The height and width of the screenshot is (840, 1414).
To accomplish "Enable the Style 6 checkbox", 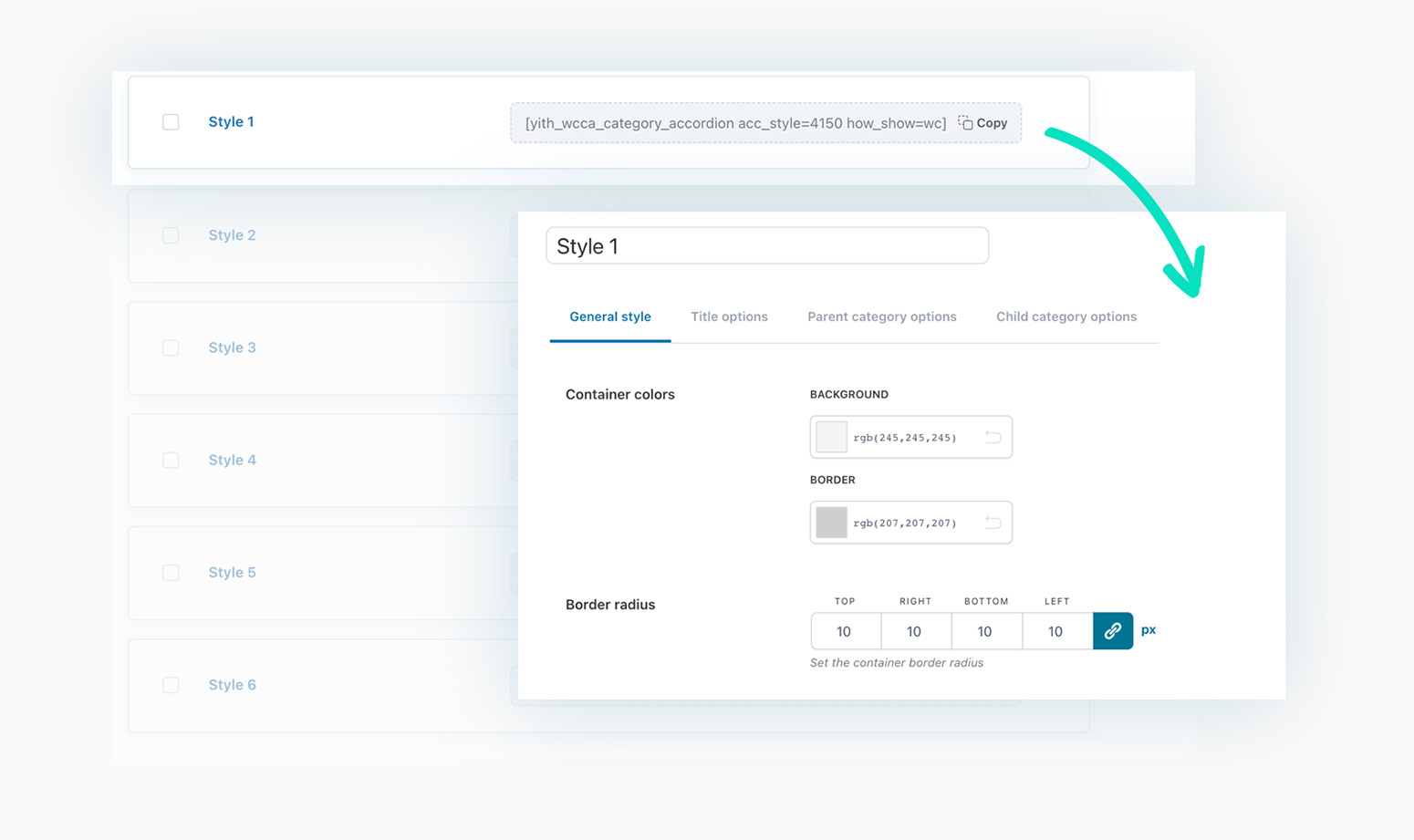I will pos(171,685).
